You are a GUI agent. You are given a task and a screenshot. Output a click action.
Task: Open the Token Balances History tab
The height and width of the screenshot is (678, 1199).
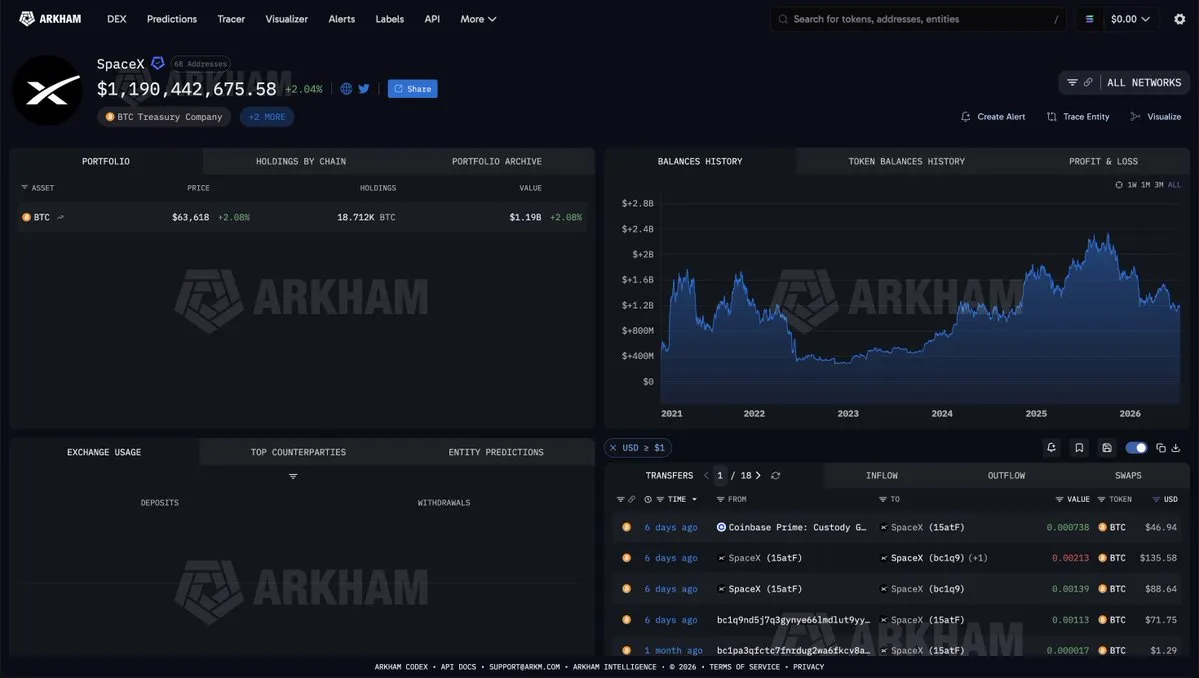(906, 161)
